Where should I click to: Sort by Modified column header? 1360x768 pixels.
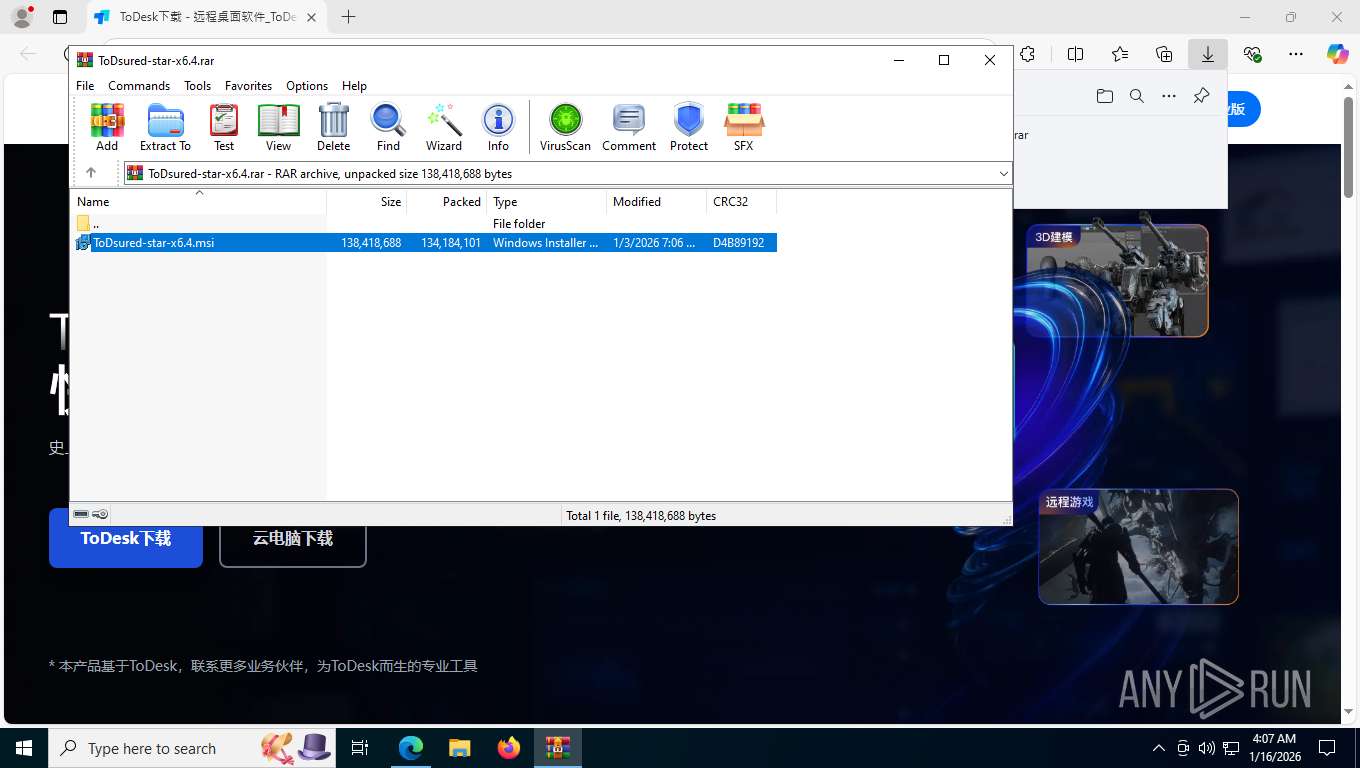click(657, 201)
